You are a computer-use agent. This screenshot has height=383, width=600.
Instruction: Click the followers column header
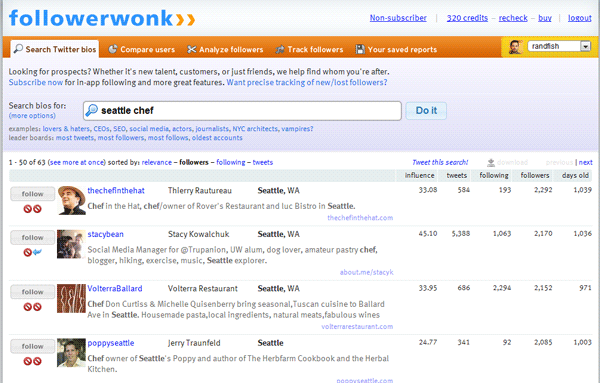coord(535,175)
